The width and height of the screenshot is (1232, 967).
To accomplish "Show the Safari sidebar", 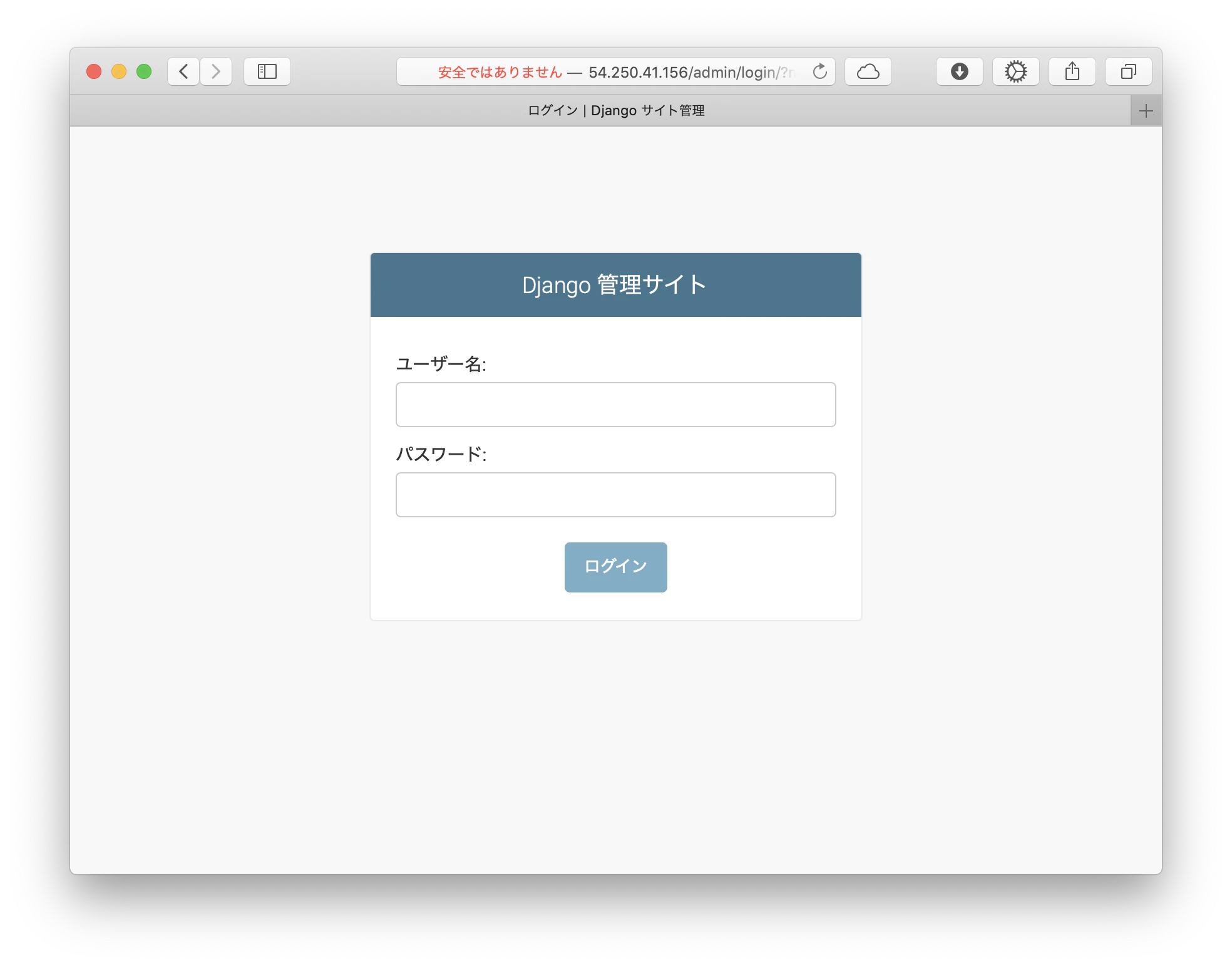I will click(x=267, y=71).
